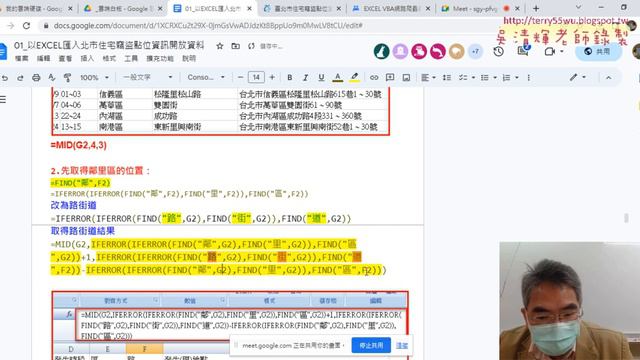Open the 說明 menu

[x=189, y=58]
